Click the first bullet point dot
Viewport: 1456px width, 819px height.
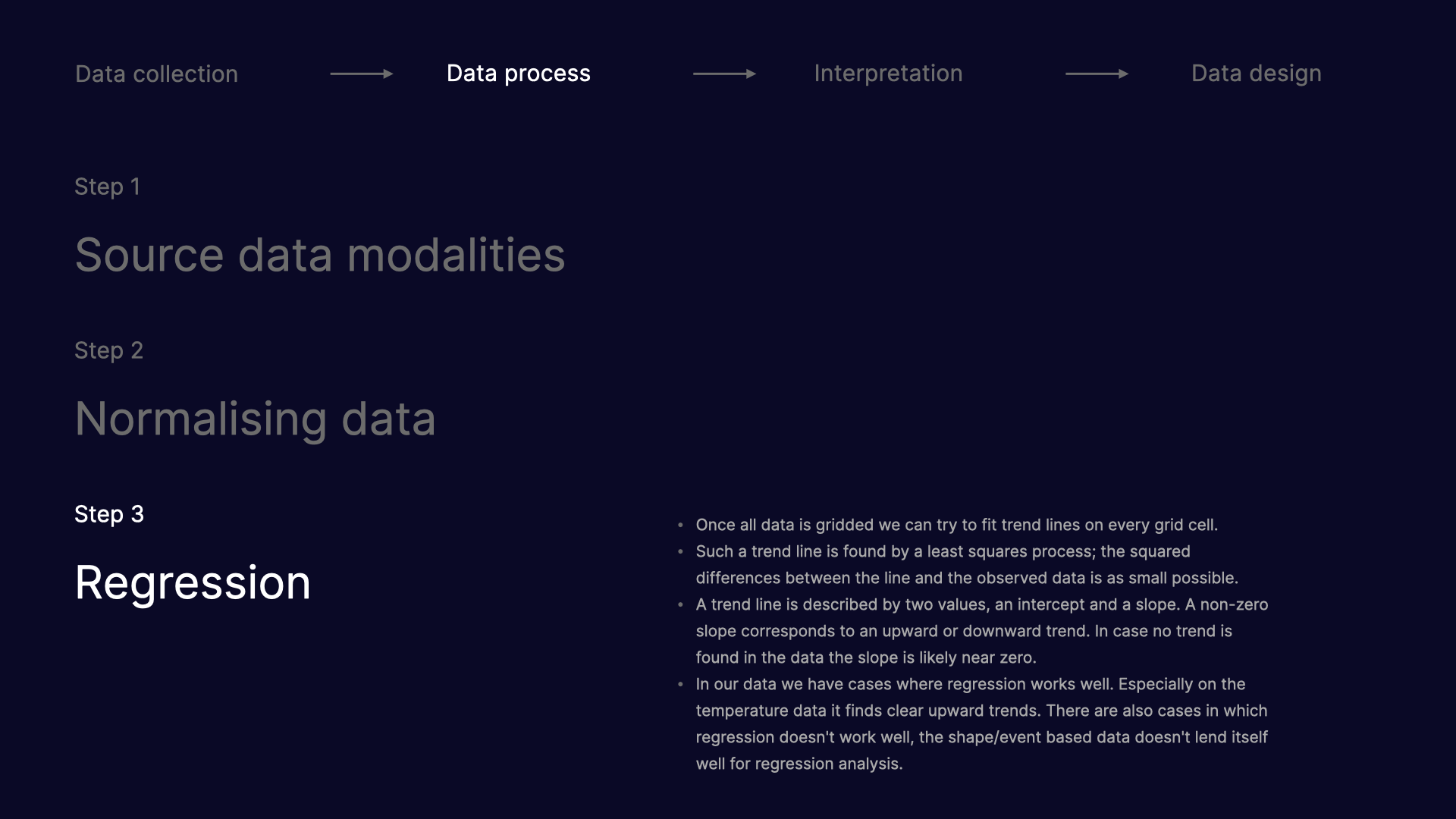(x=680, y=525)
